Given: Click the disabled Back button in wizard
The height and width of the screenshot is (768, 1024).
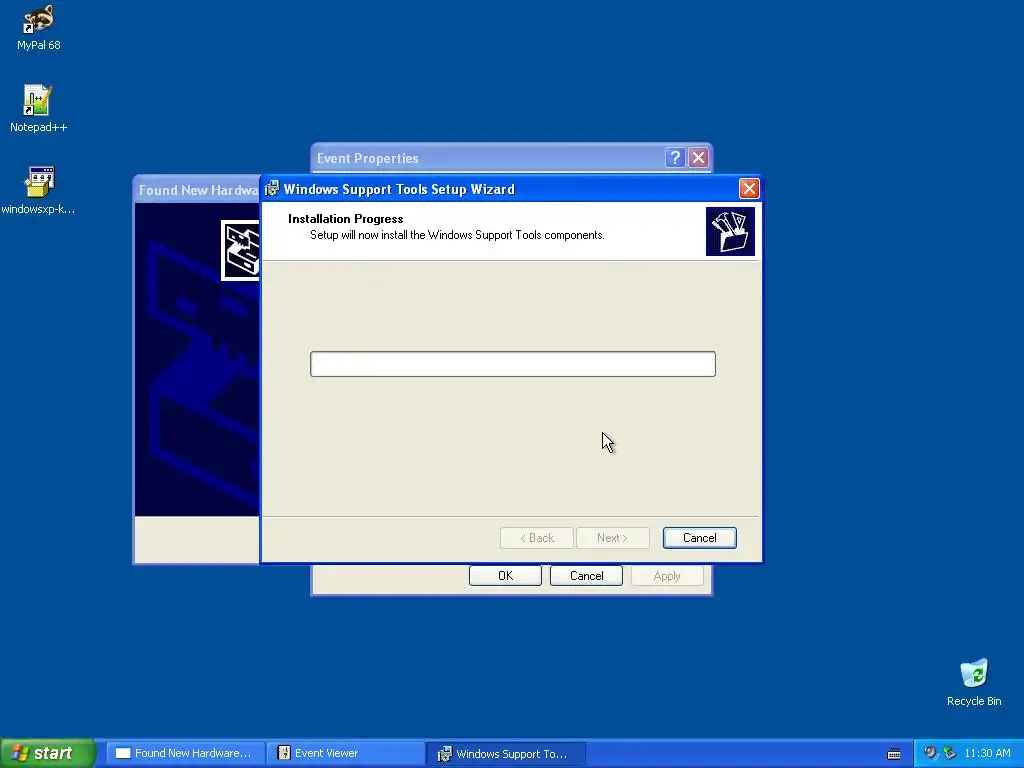Looking at the screenshot, I should pyautogui.click(x=537, y=537).
